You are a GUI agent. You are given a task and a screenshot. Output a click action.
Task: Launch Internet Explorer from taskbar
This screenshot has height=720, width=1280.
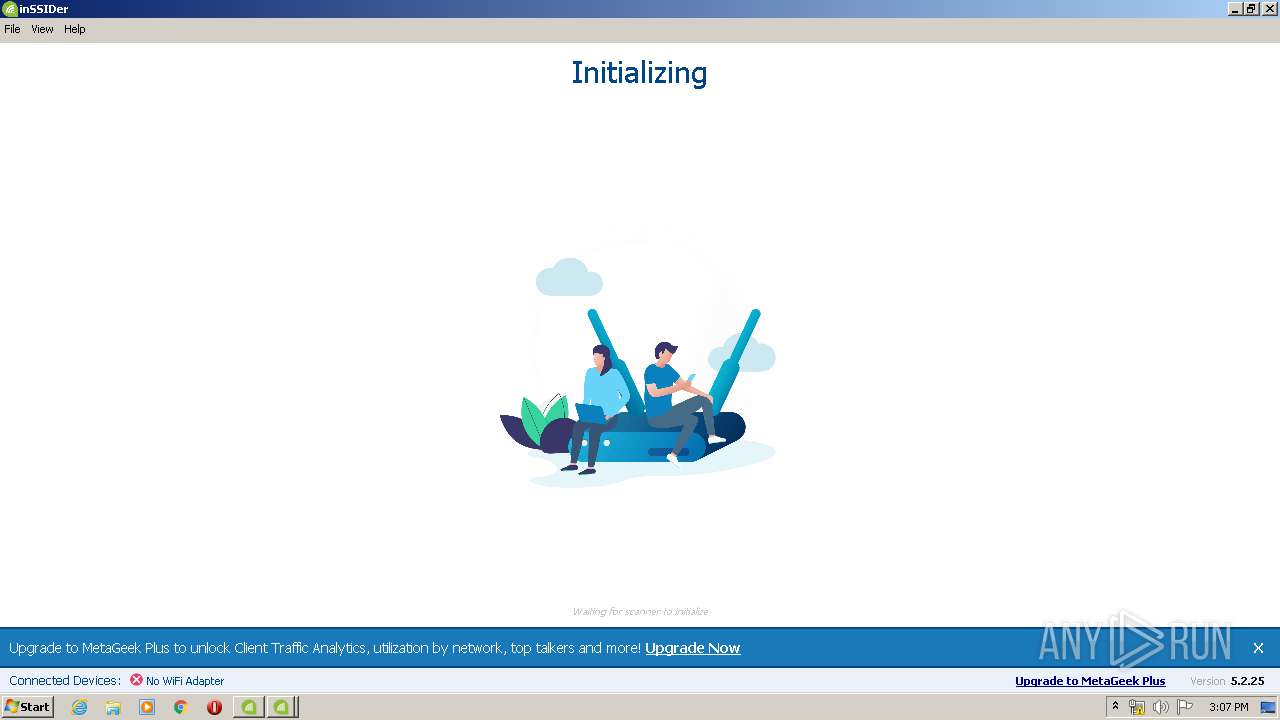pyautogui.click(x=79, y=707)
